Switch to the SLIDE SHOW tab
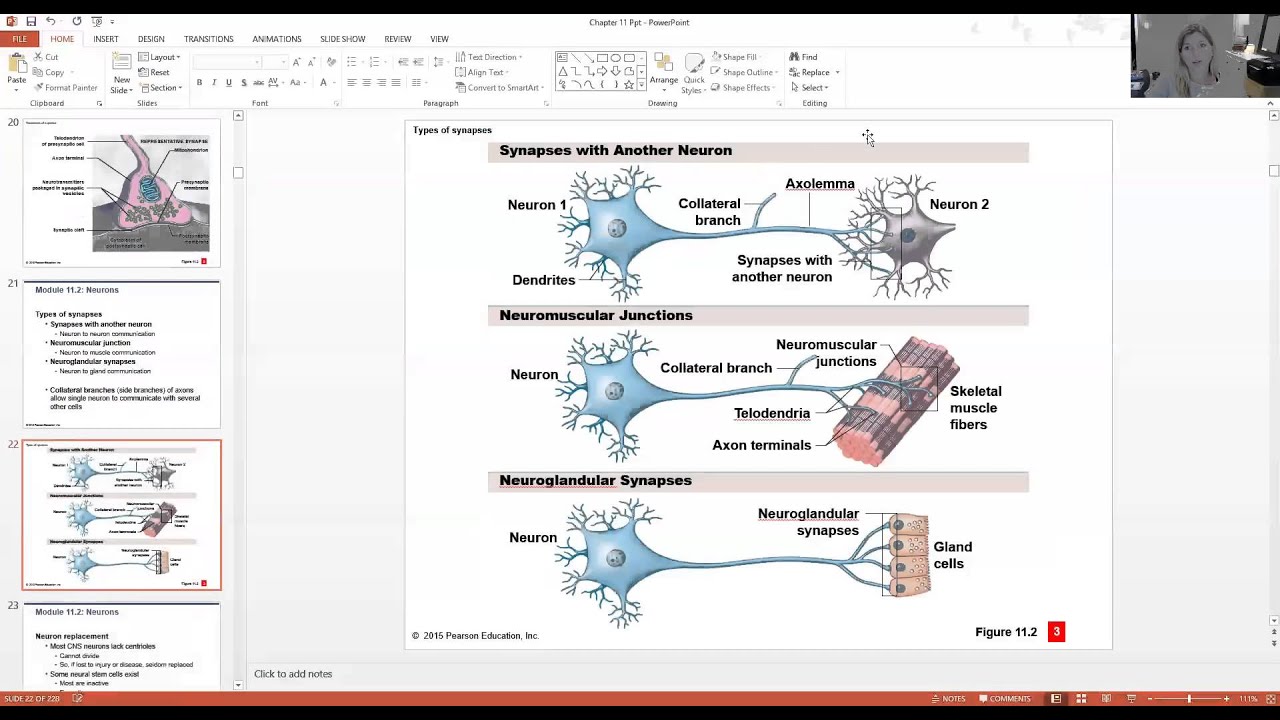 342,39
